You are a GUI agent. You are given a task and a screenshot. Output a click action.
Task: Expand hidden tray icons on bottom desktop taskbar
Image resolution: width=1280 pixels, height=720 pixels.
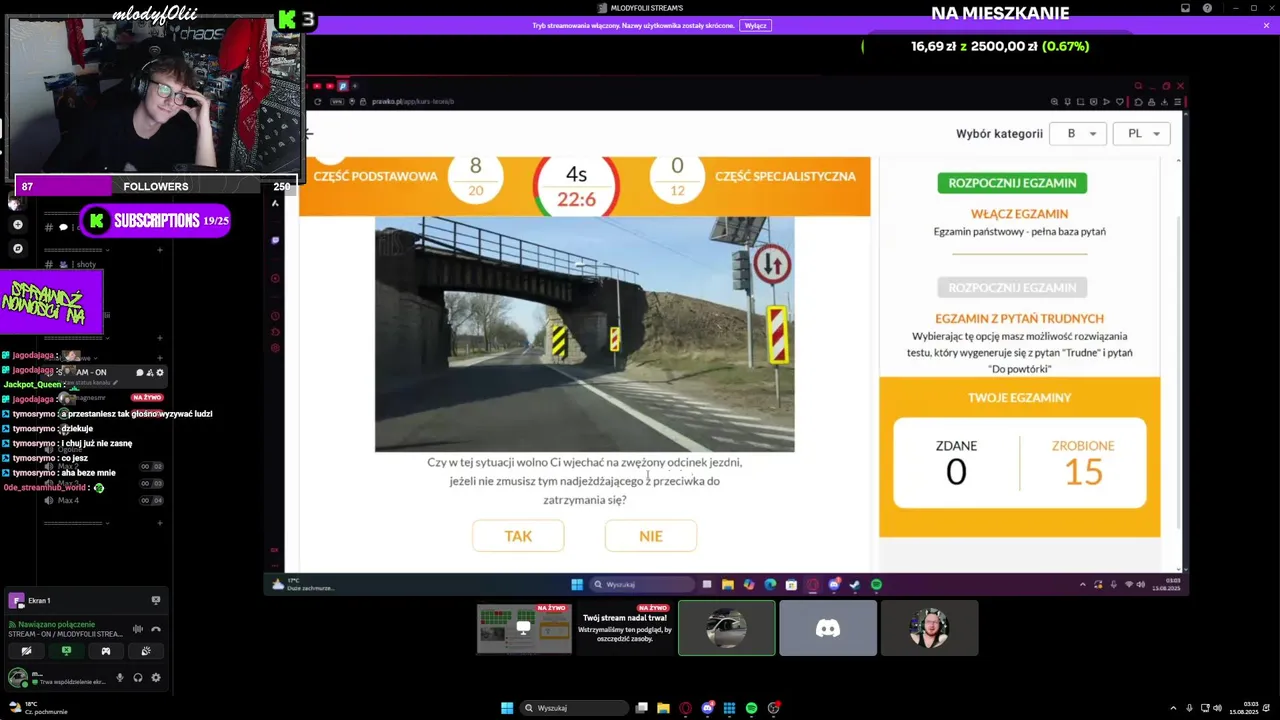(x=1175, y=708)
